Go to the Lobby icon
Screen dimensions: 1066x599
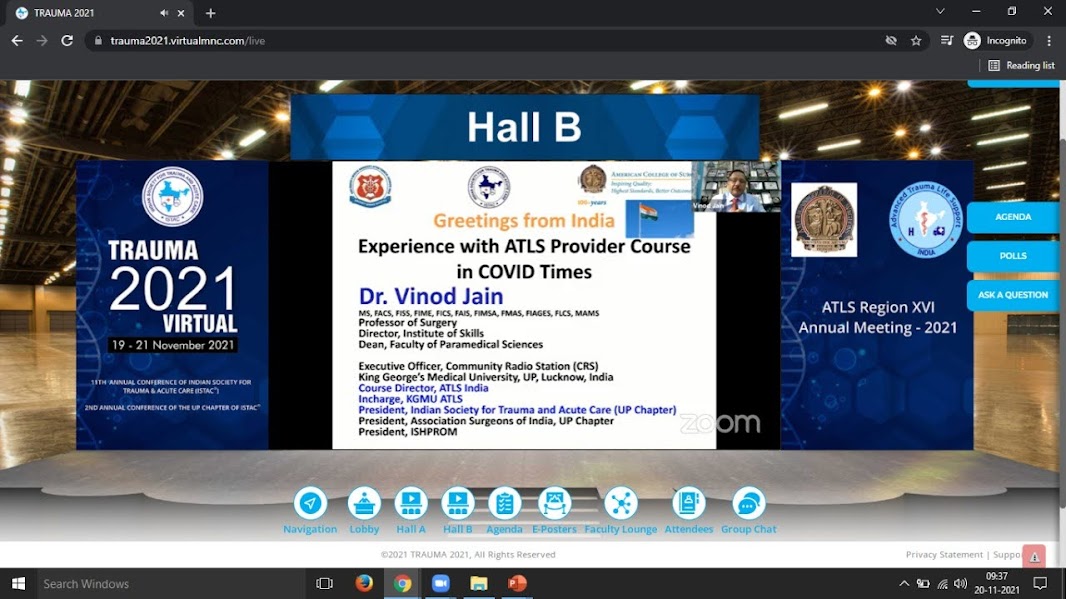pos(364,503)
